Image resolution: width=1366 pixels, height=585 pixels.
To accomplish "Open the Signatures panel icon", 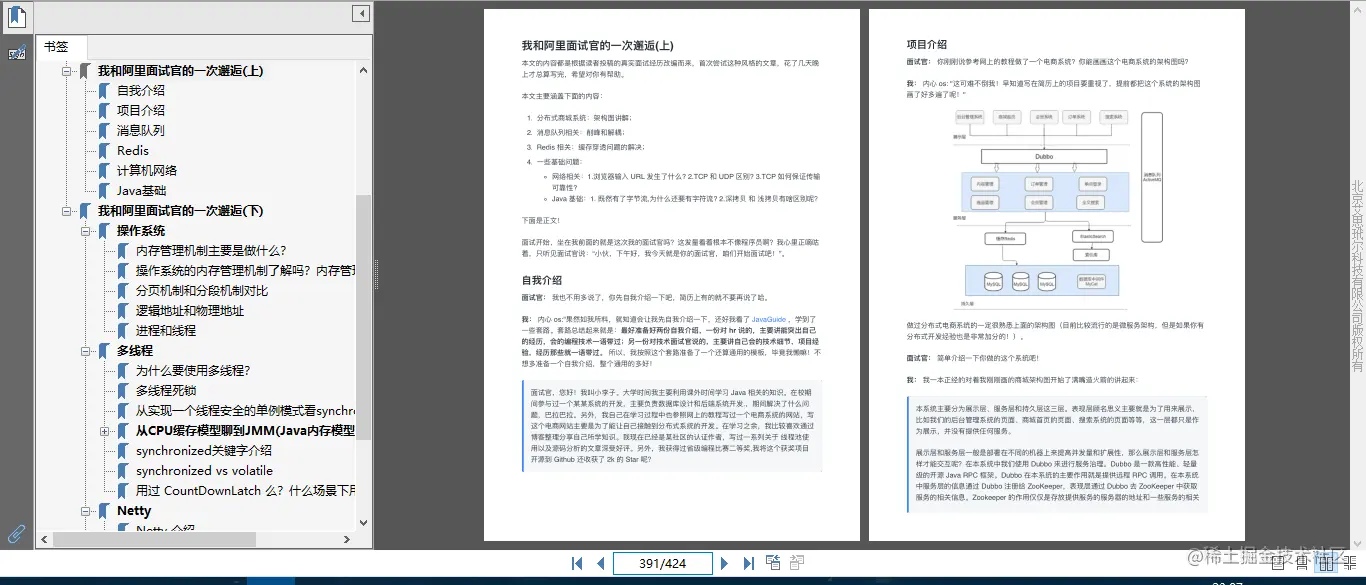I will 17,53.
